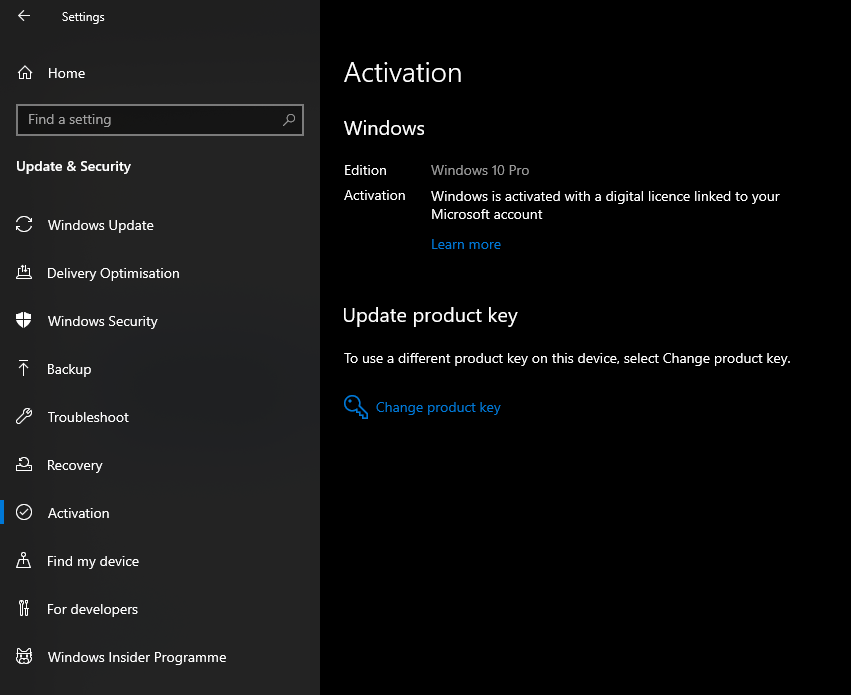Click the Change product key link
Image resolution: width=851 pixels, height=695 pixels.
tap(438, 407)
